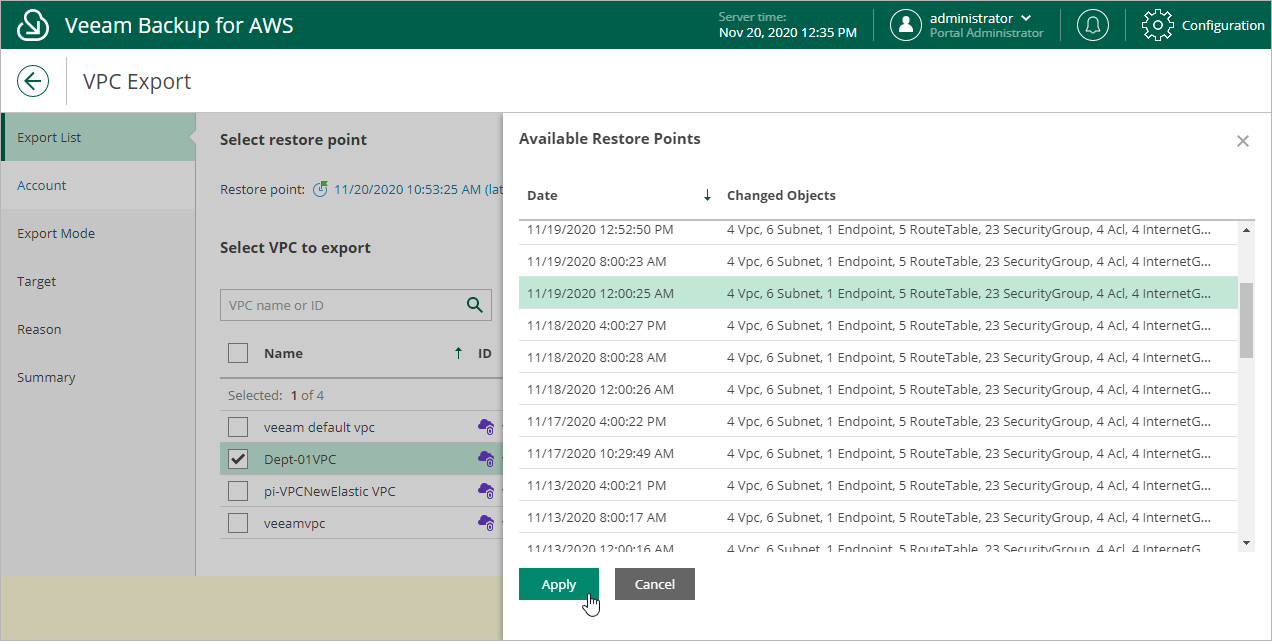Go back using the arrow circle button

(x=33, y=81)
